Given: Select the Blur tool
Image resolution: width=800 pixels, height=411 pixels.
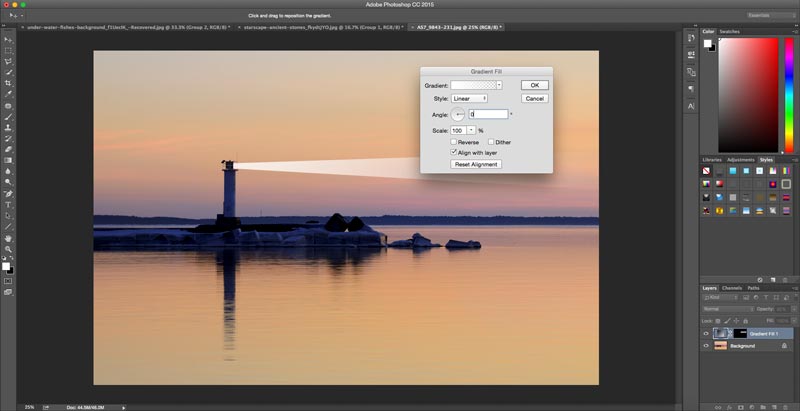Looking at the screenshot, I should [x=8, y=171].
